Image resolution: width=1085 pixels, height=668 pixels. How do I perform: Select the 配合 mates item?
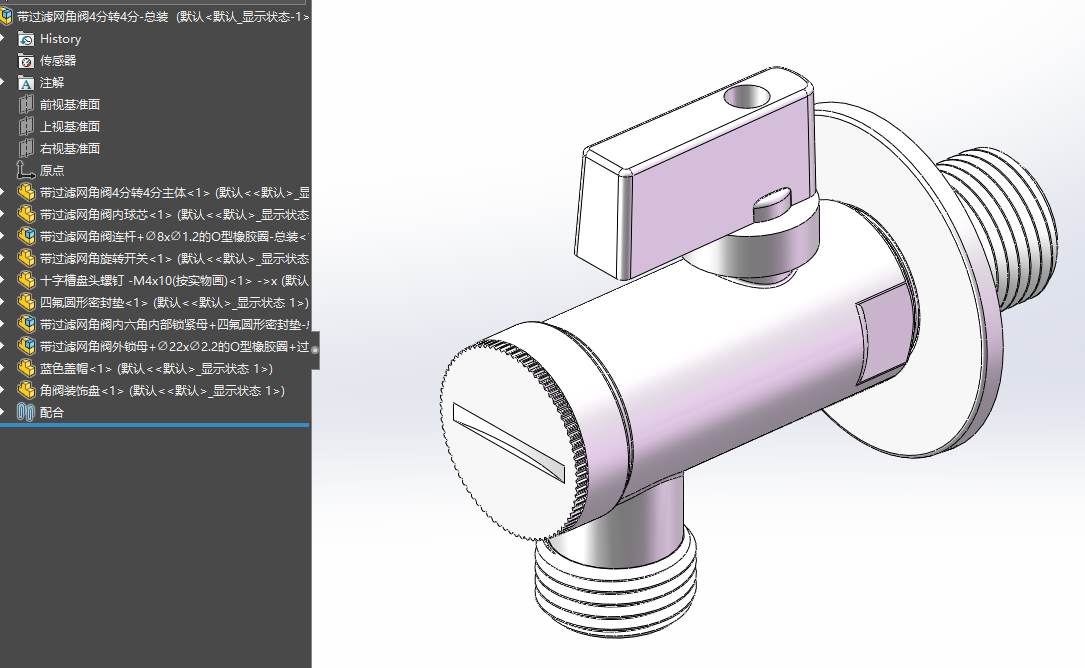pos(52,413)
